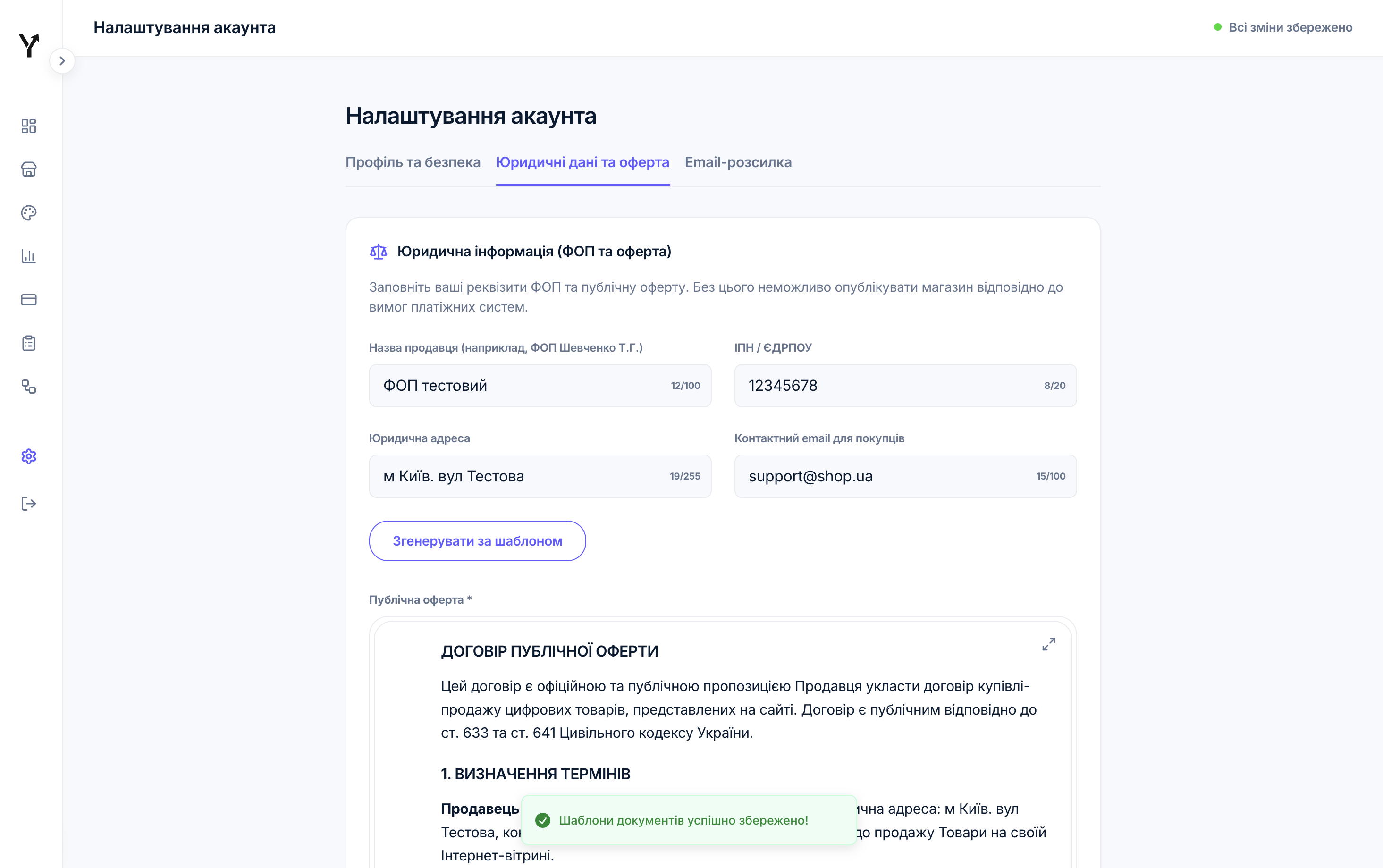This screenshot has width=1383, height=868.
Task: Click Згенерувати за шаблоном button
Action: pos(478,541)
